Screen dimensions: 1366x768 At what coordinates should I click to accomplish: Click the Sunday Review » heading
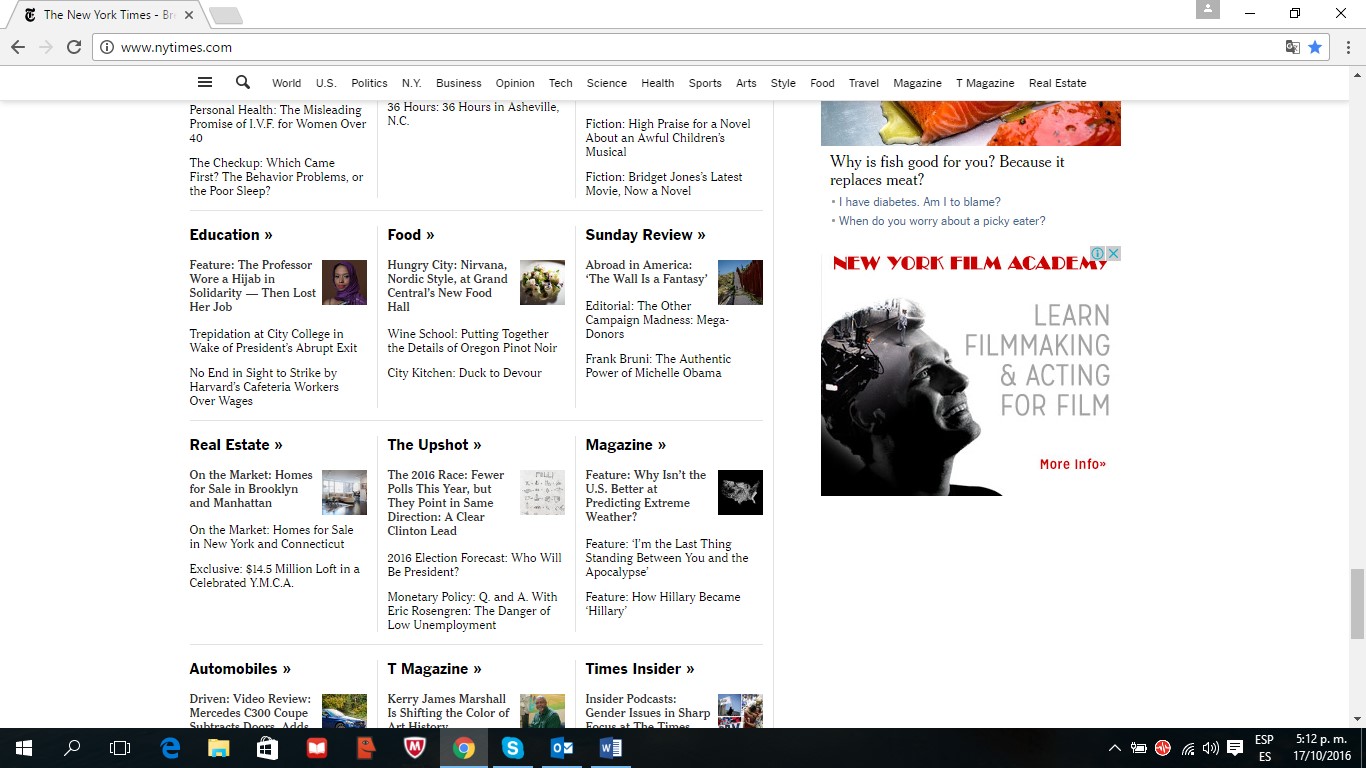[645, 235]
